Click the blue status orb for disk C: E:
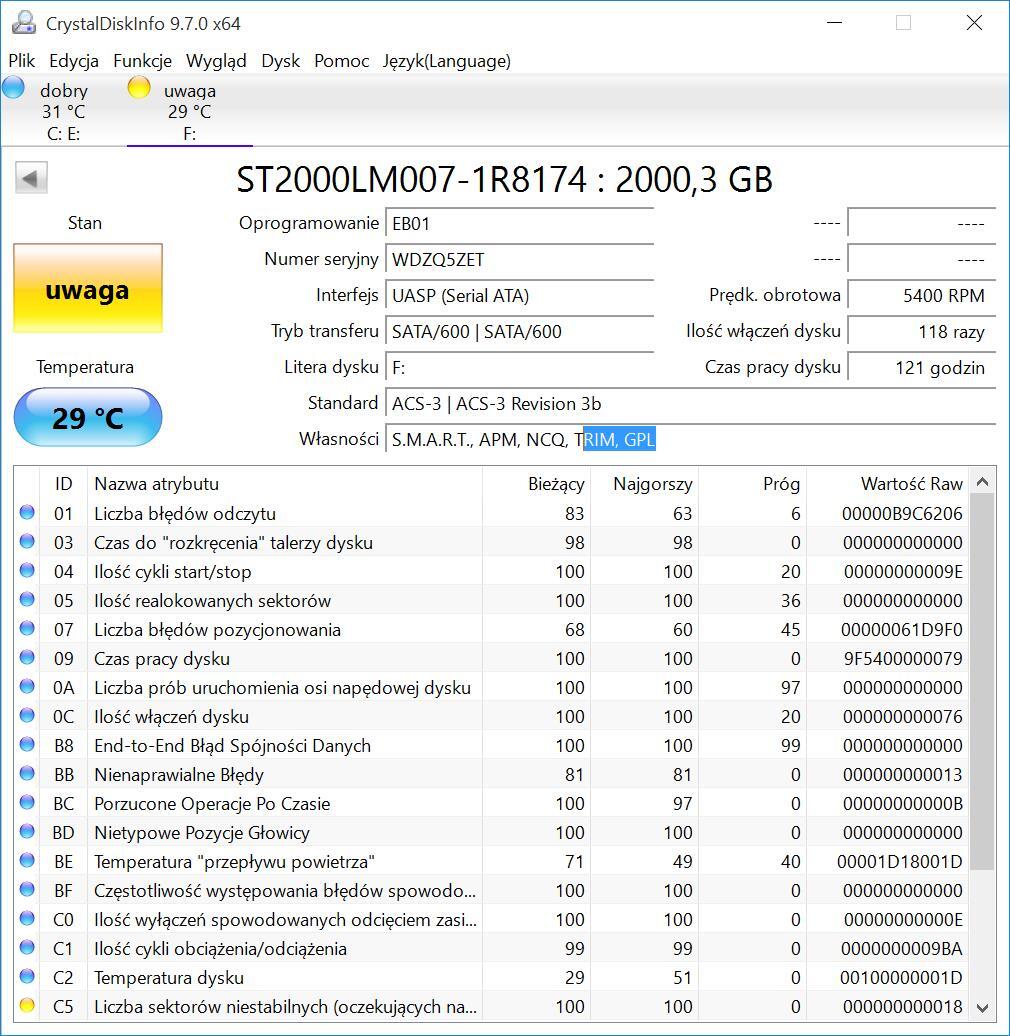 14,88
